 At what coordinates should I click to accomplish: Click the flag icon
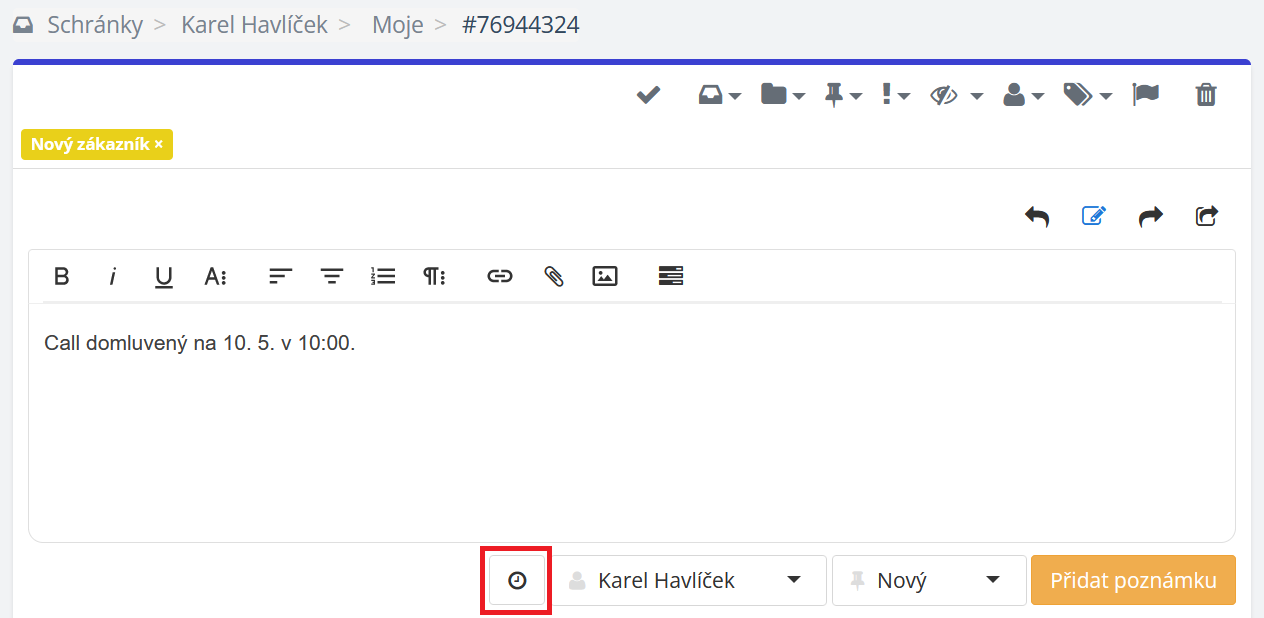(1145, 95)
